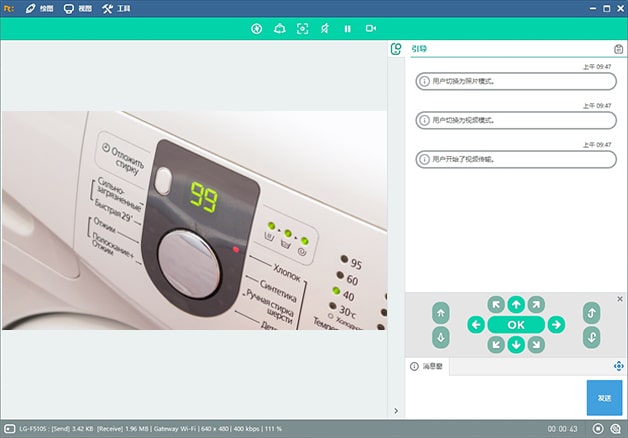Click the first 上午 09:47 message about photo mode

pyautogui.click(x=516, y=81)
